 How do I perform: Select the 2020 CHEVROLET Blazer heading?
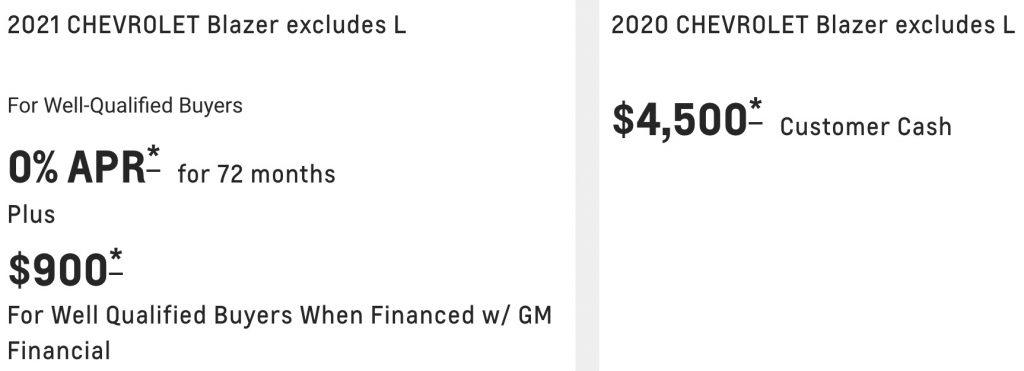tap(813, 25)
